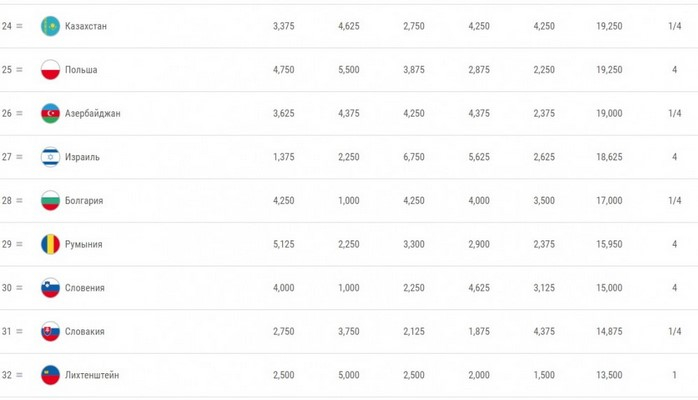Click rank number 32 in the table
The width and height of the screenshot is (698, 400).
pyautogui.click(x=7, y=375)
